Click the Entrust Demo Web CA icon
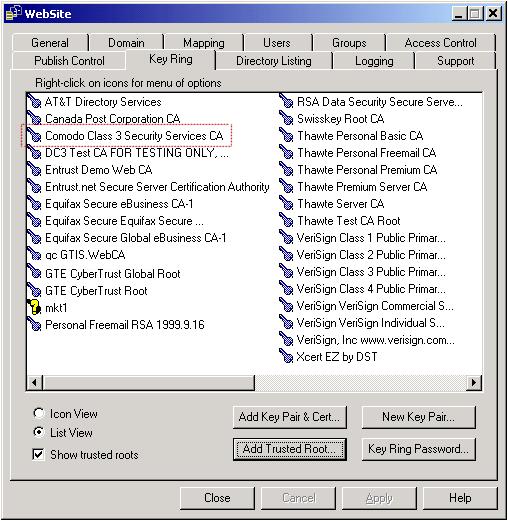The width and height of the screenshot is (508, 521). (x=34, y=169)
